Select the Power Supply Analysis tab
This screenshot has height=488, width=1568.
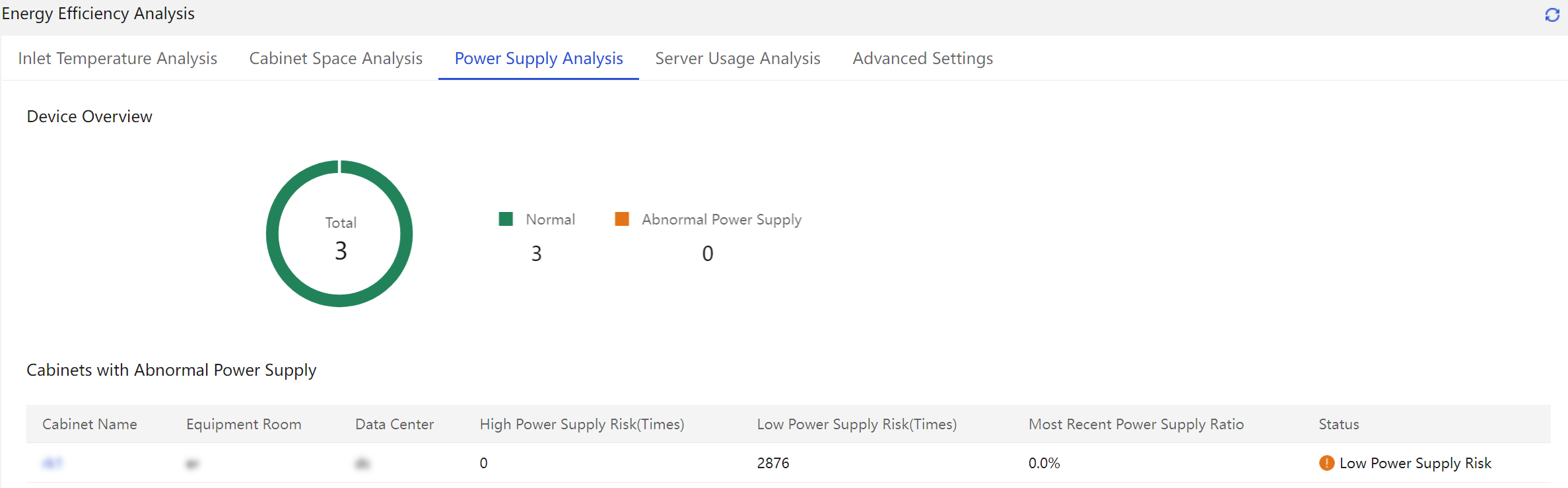tap(539, 58)
